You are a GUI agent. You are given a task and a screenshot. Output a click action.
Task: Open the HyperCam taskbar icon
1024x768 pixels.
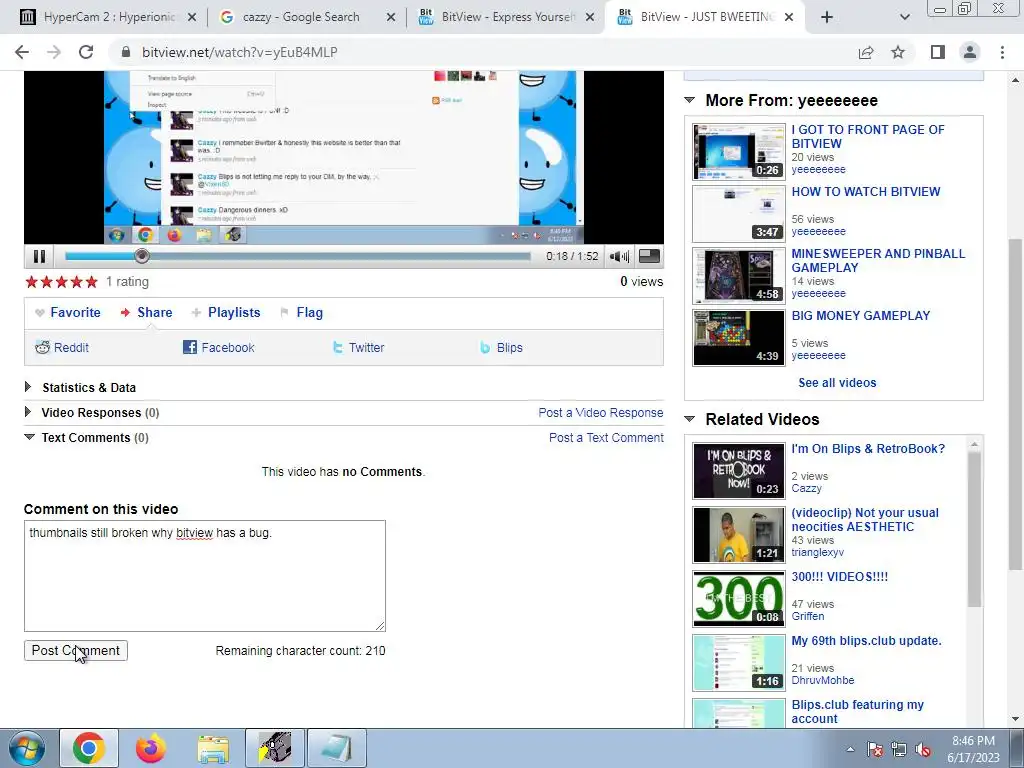(x=275, y=748)
